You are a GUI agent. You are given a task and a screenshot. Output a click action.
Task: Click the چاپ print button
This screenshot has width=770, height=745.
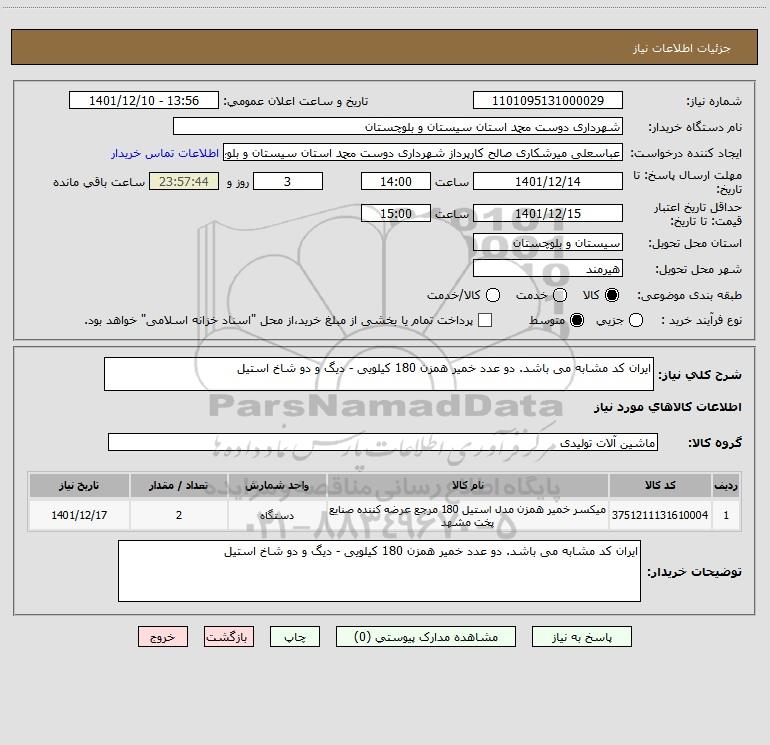click(x=295, y=637)
